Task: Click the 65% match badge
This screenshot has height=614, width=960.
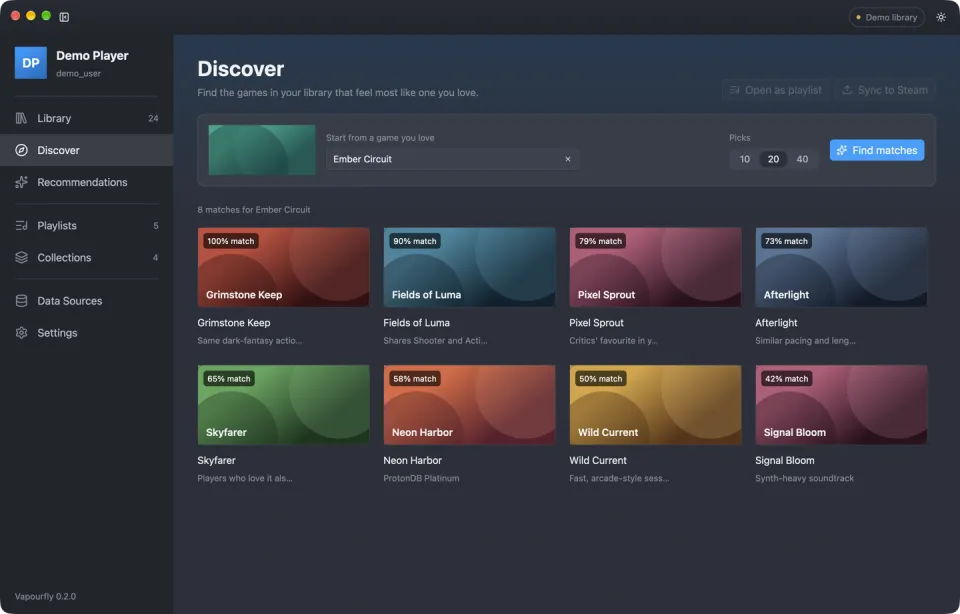Action: click(x=229, y=379)
